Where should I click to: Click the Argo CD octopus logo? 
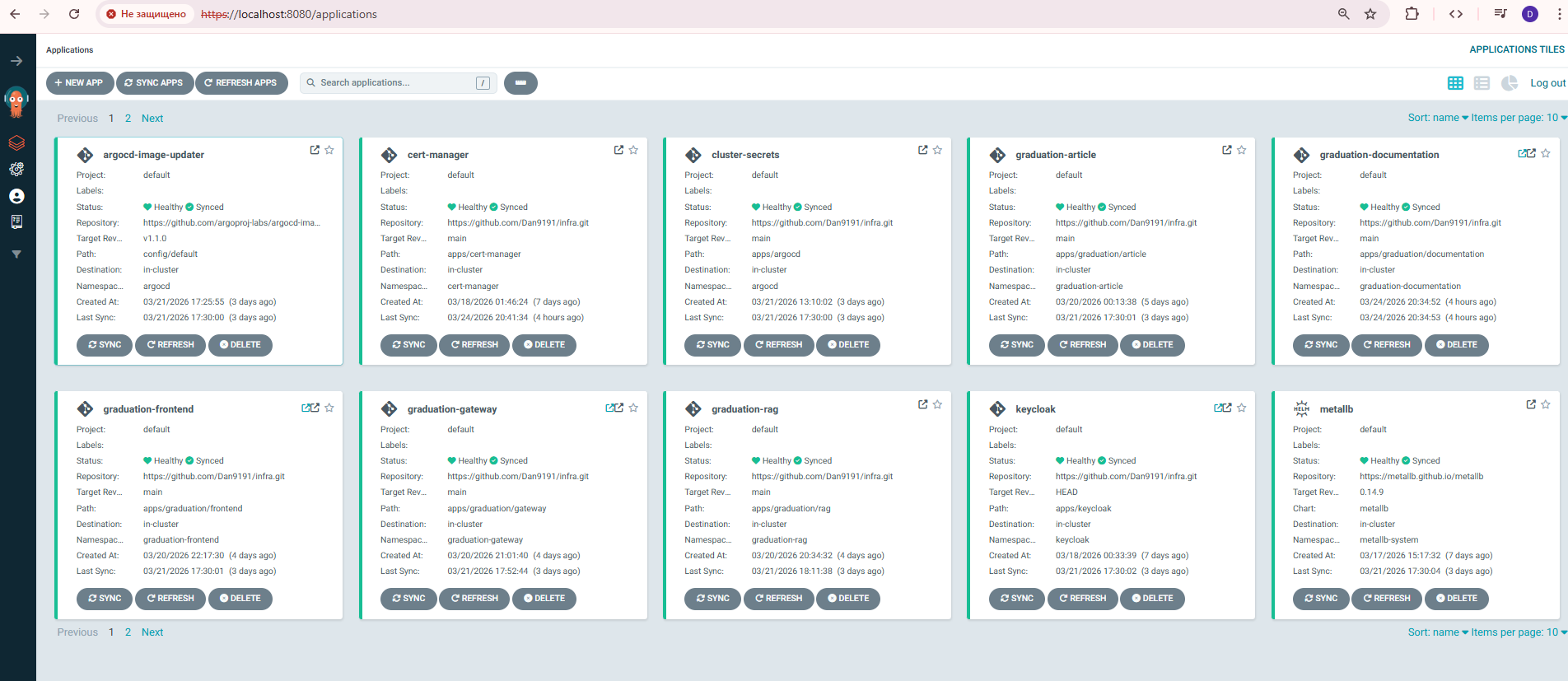click(x=16, y=102)
